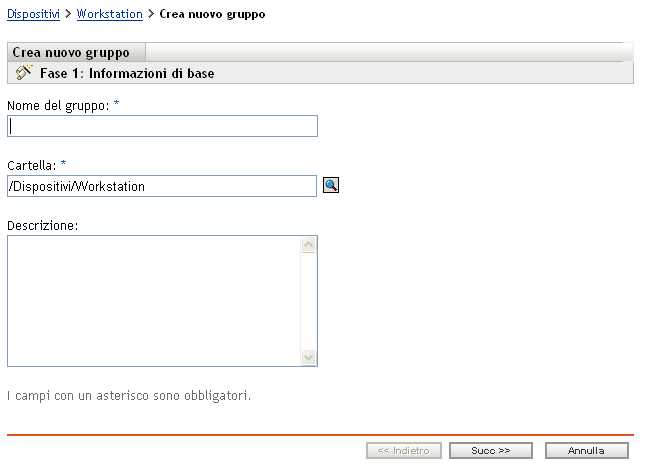Go to the Workstation breadcrumb link
Viewport: 647px width, 467px height.
pos(110,15)
